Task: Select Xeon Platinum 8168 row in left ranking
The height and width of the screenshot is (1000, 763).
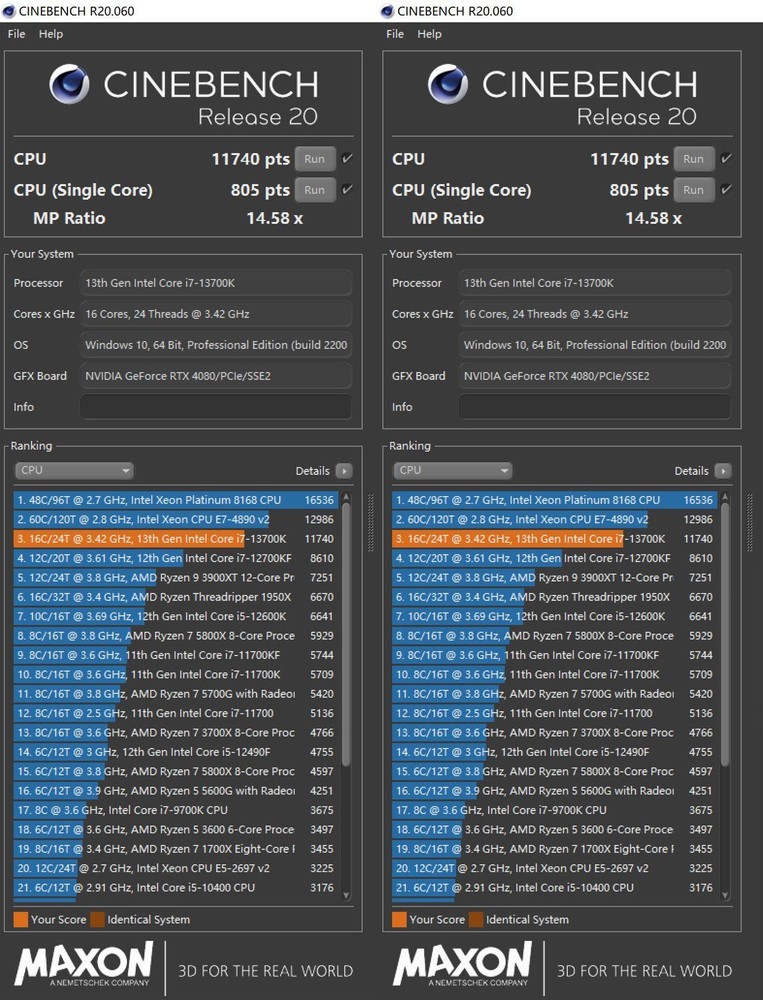Action: 176,500
